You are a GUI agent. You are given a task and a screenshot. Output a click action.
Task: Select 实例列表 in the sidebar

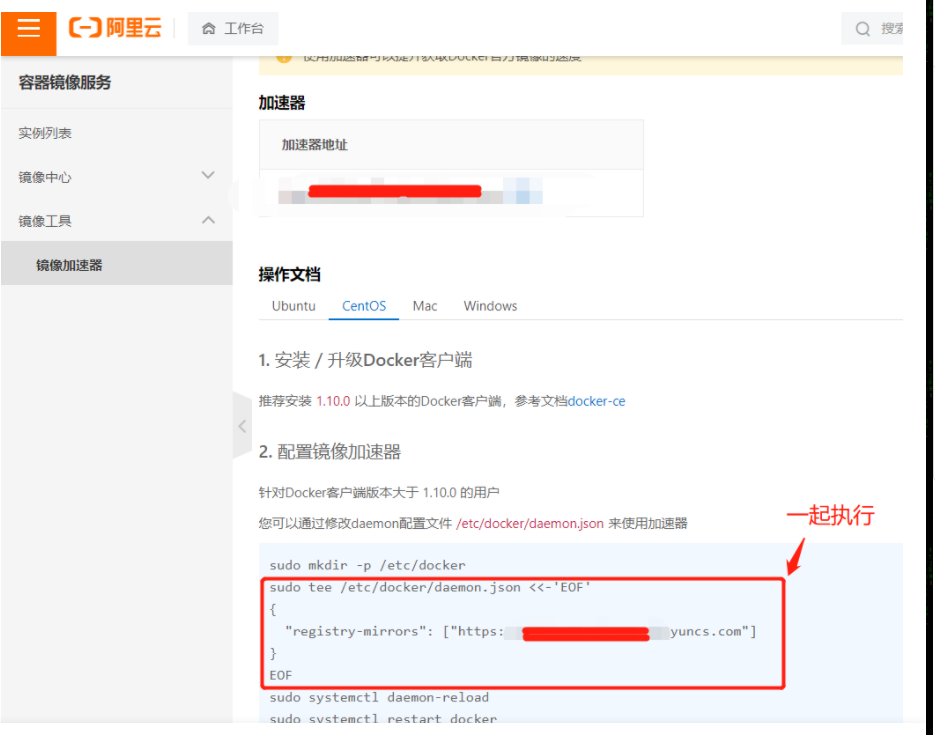click(x=45, y=133)
